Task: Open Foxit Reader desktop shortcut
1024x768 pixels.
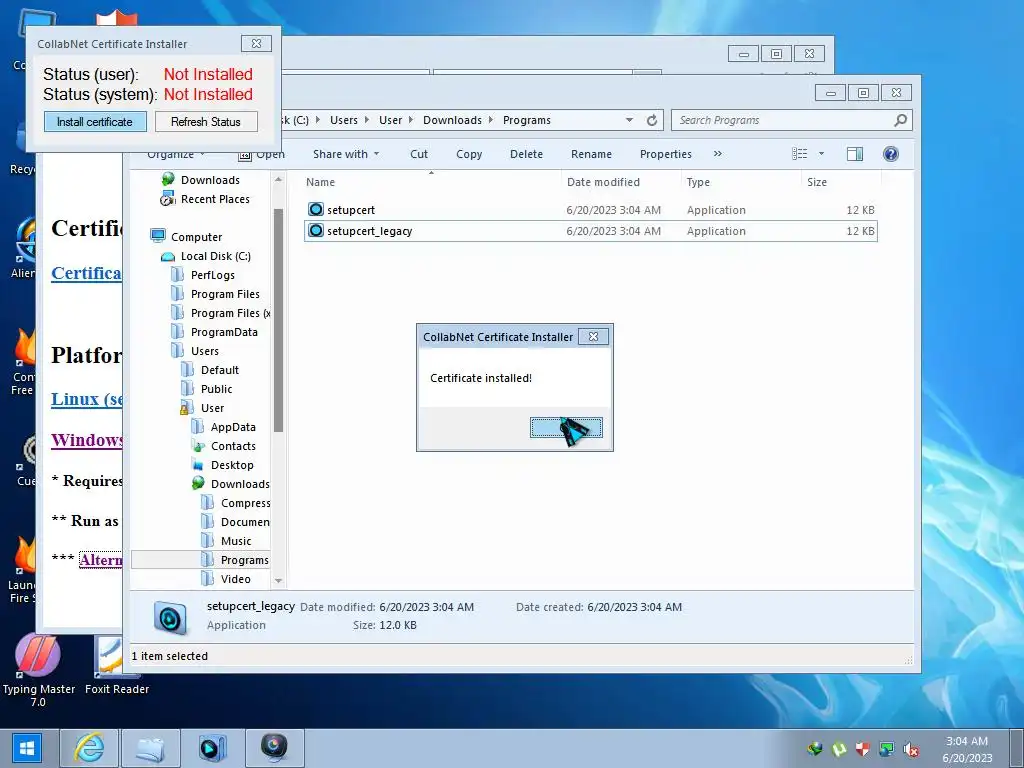Action: pyautogui.click(x=117, y=665)
